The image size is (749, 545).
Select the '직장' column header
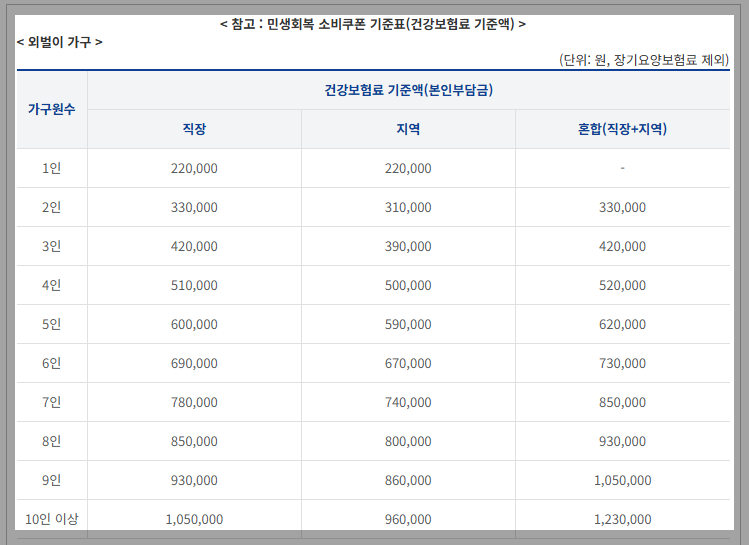pyautogui.click(x=194, y=129)
